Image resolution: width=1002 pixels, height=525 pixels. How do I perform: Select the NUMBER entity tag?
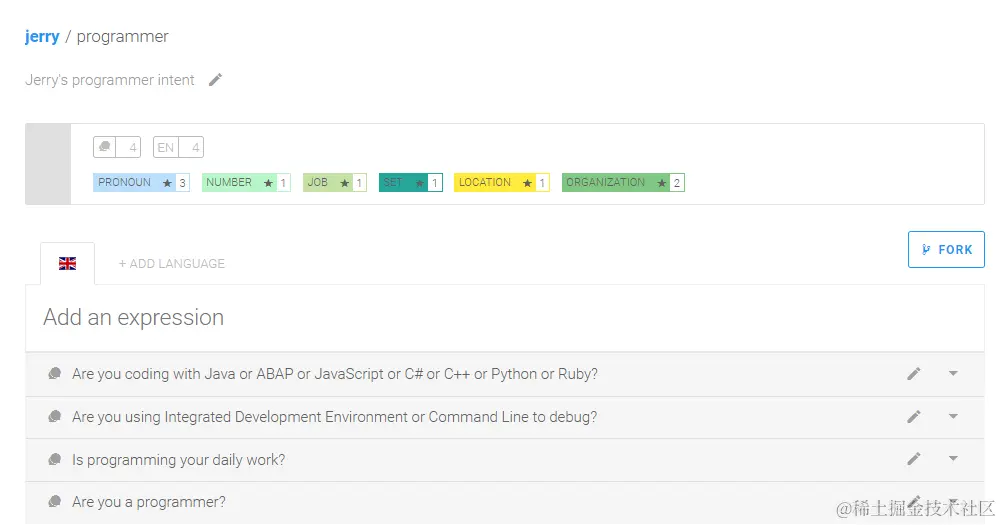(x=247, y=183)
